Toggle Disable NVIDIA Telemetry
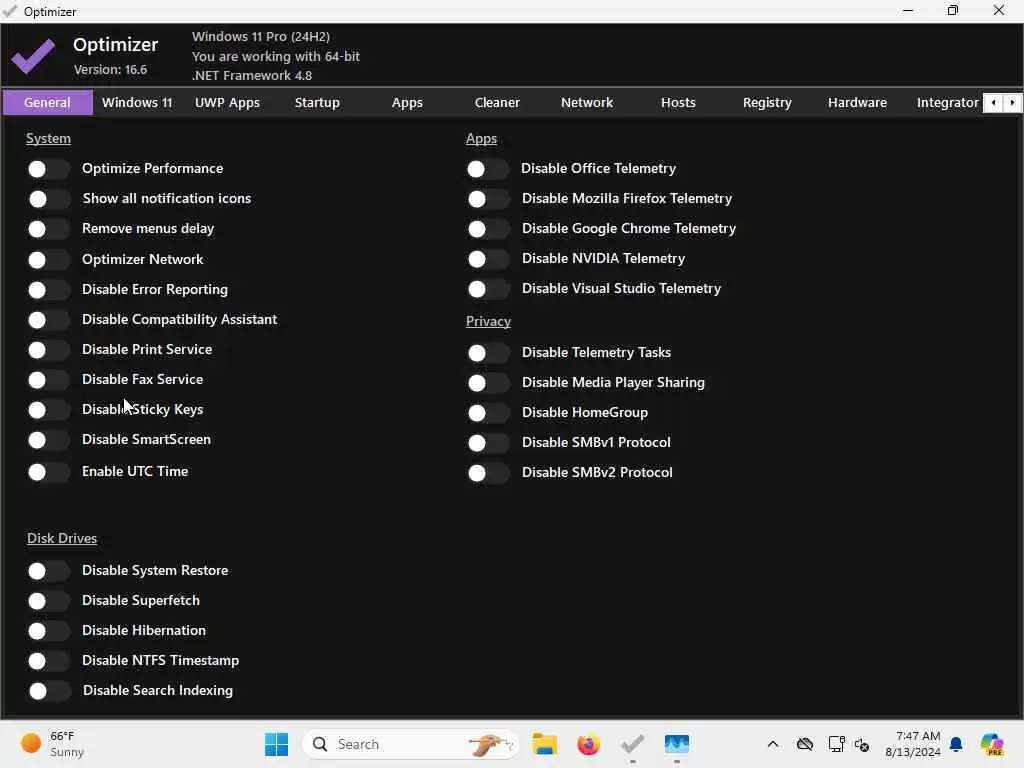 [487, 259]
